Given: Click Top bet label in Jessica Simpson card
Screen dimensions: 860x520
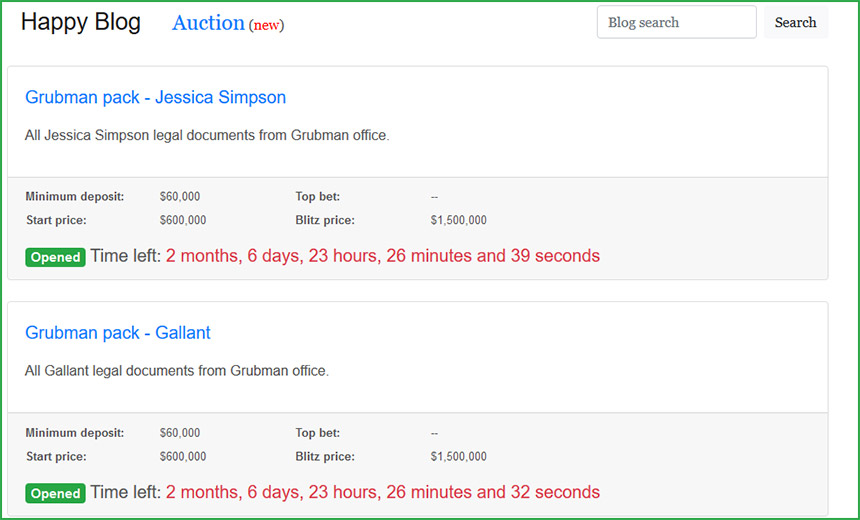Looking at the screenshot, I should point(318,196).
